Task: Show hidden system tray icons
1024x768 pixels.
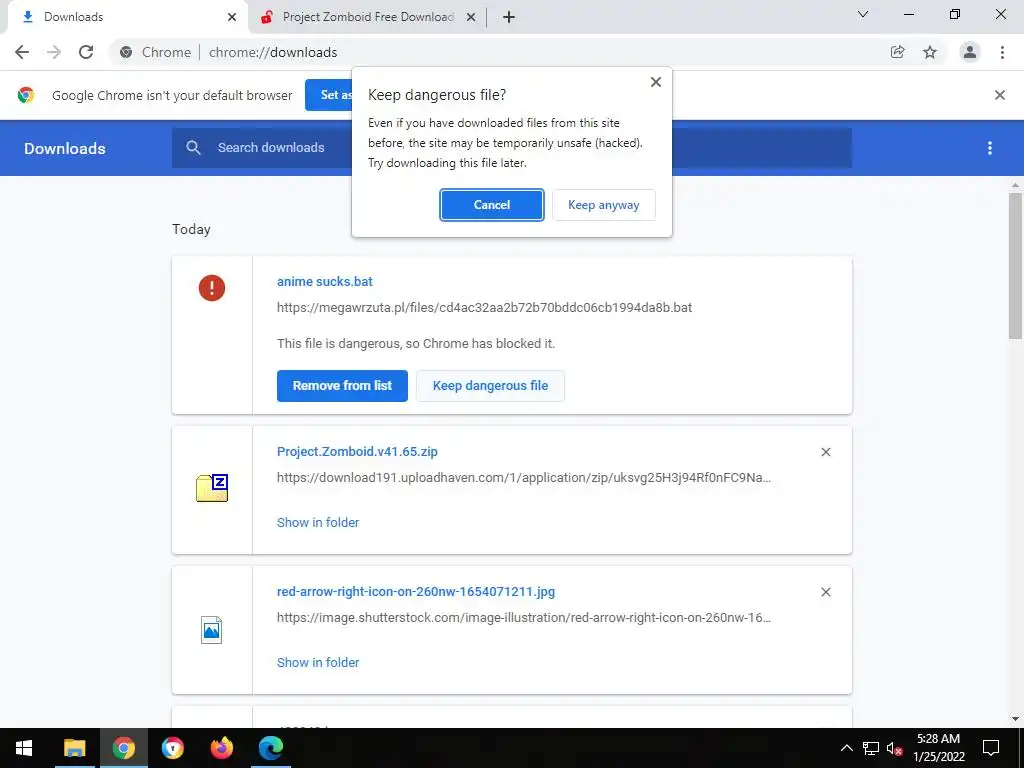Action: click(846, 748)
